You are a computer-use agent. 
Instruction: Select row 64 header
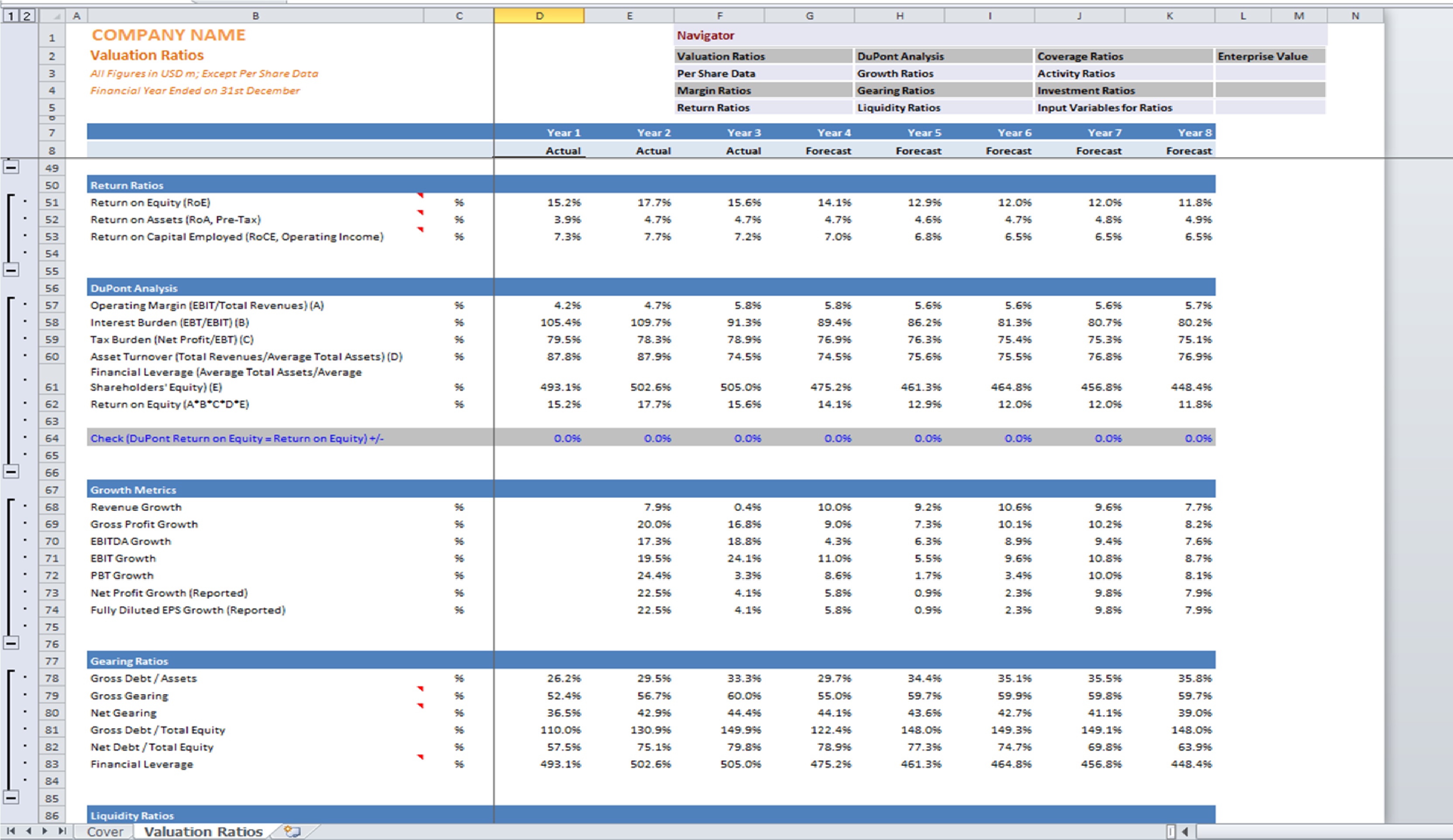click(52, 438)
